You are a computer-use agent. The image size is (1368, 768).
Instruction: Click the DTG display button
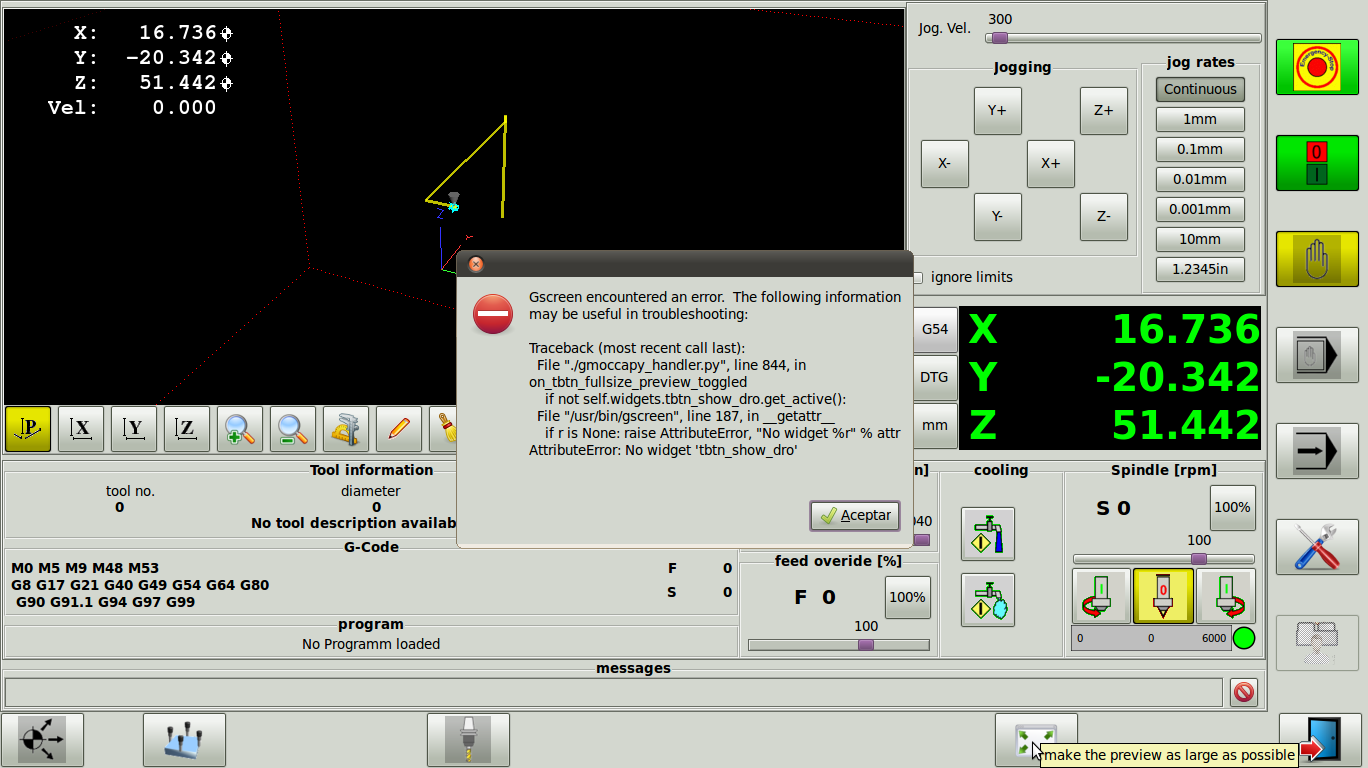[x=934, y=377]
